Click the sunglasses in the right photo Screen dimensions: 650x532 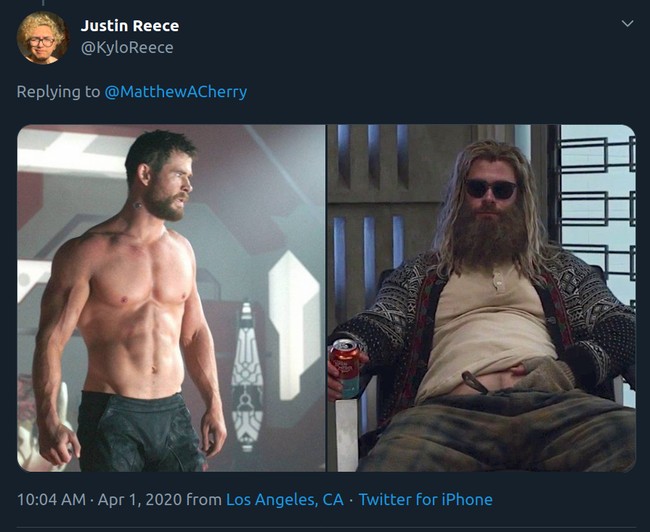click(x=491, y=188)
